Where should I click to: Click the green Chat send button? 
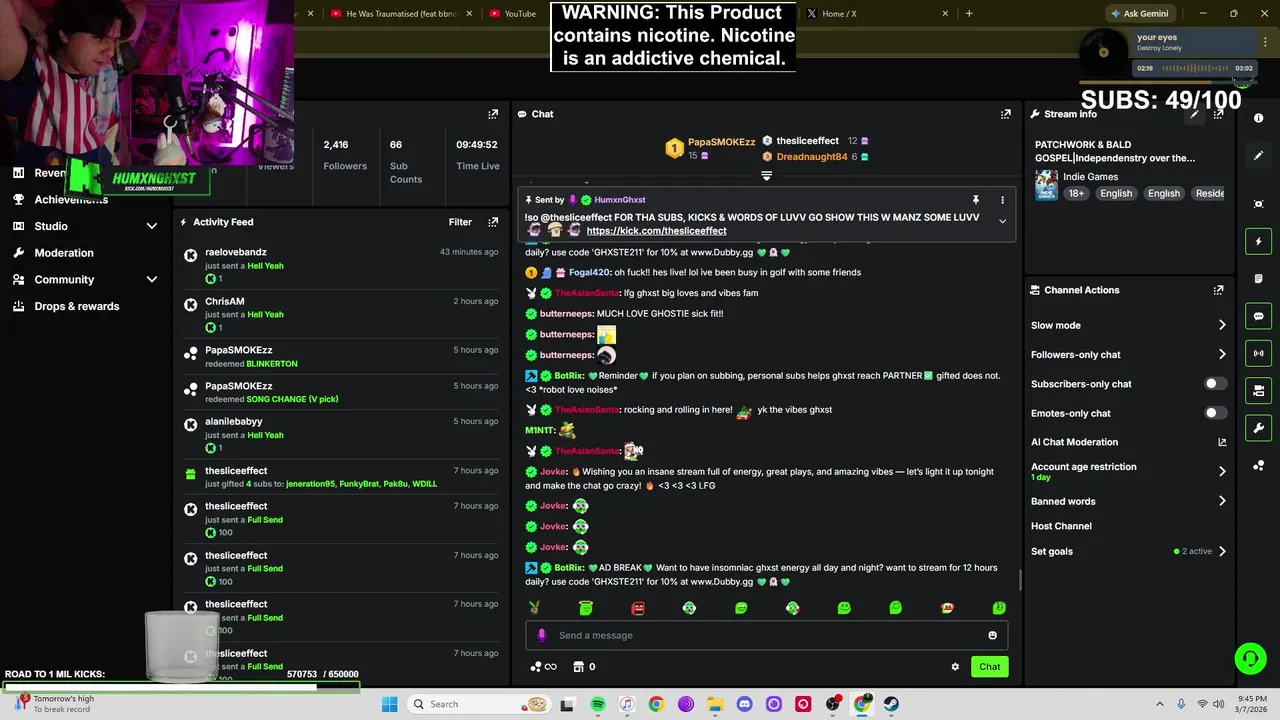989,667
